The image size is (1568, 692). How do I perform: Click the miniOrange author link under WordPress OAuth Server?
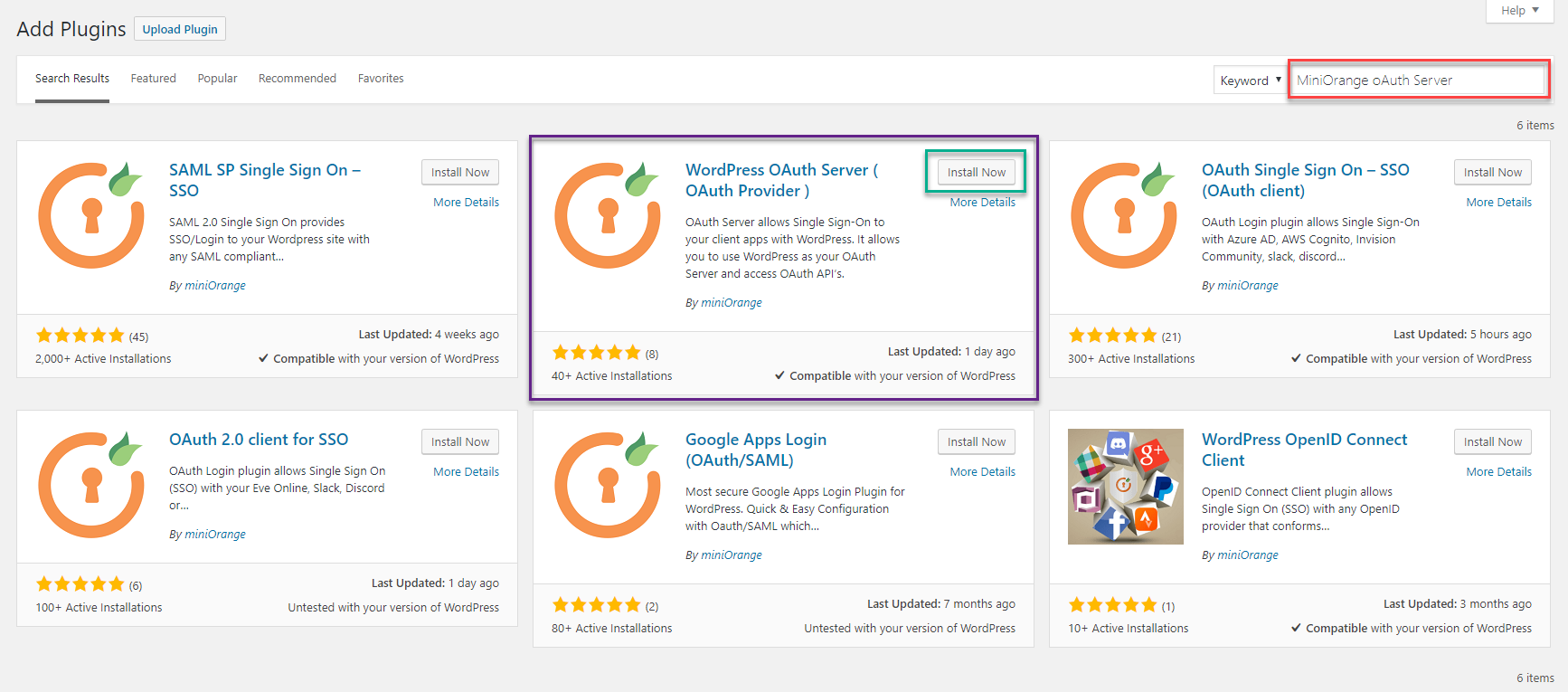732,303
